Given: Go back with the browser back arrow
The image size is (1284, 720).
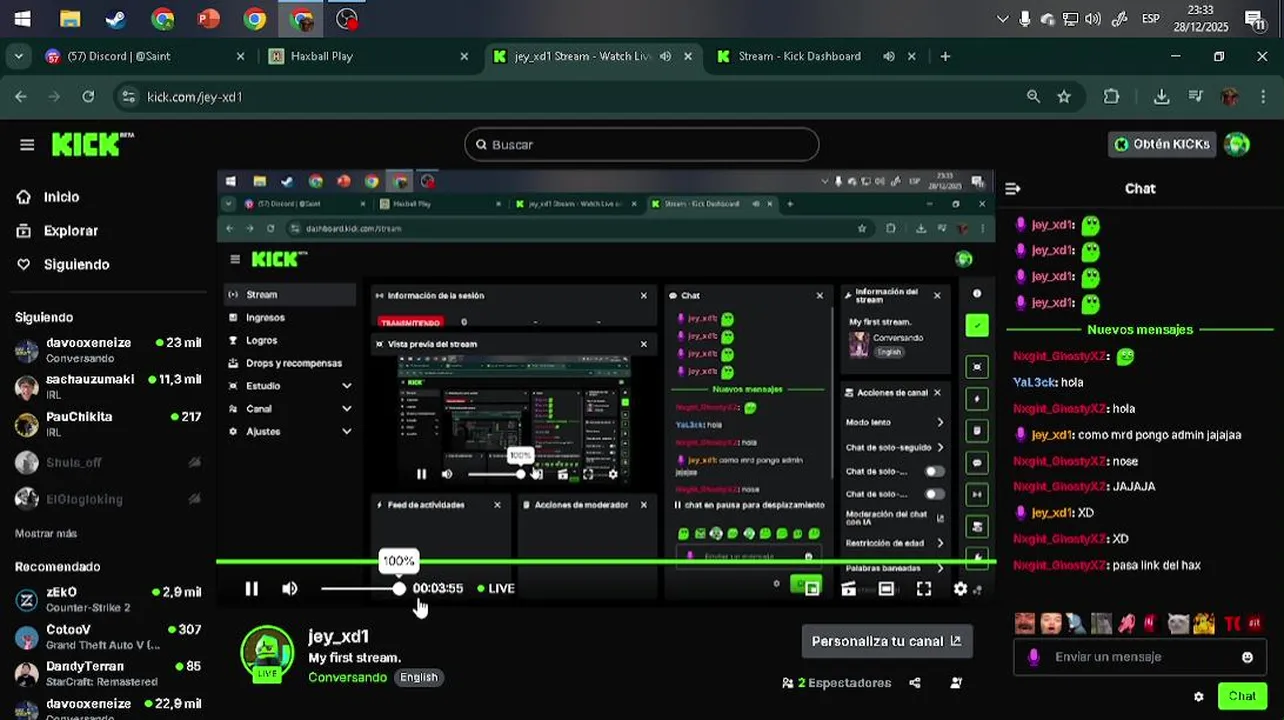Looking at the screenshot, I should coord(21,97).
